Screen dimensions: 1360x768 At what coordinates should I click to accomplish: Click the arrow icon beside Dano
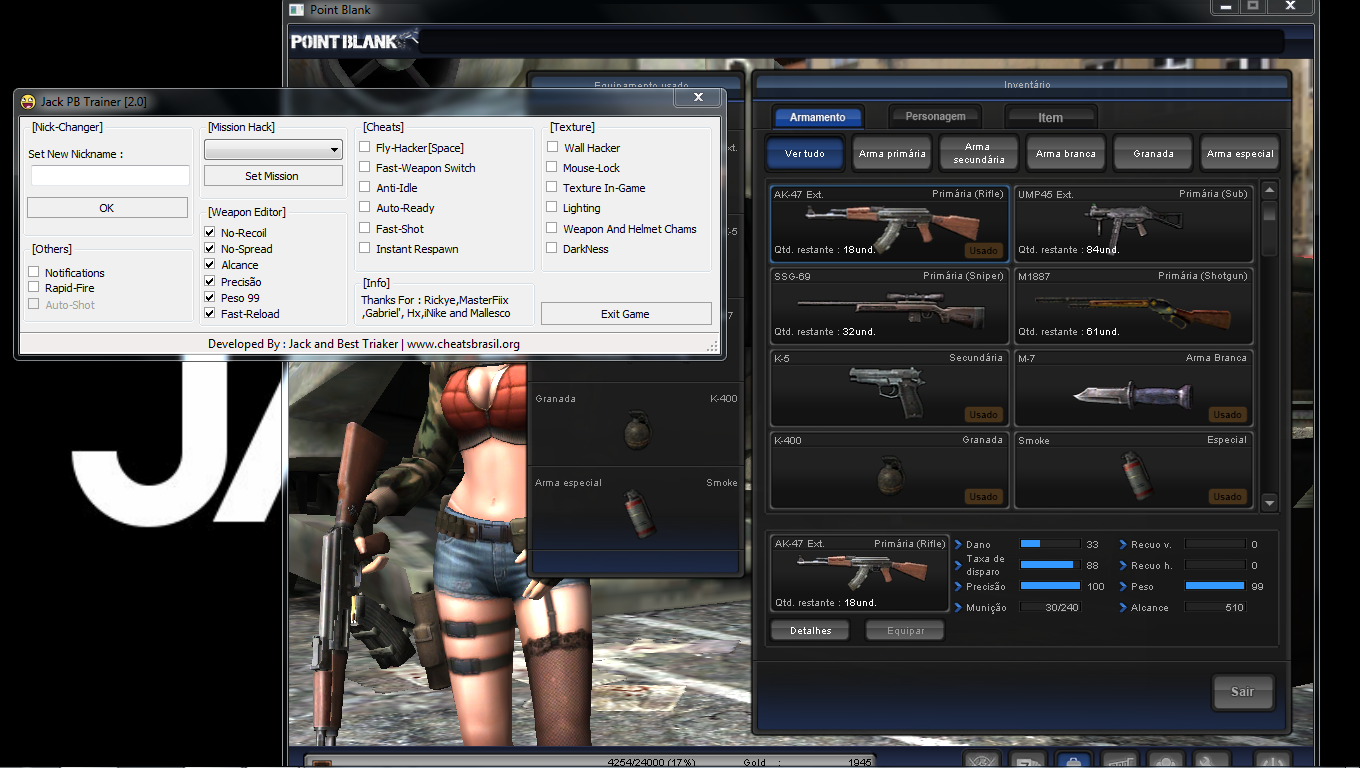[x=959, y=544]
